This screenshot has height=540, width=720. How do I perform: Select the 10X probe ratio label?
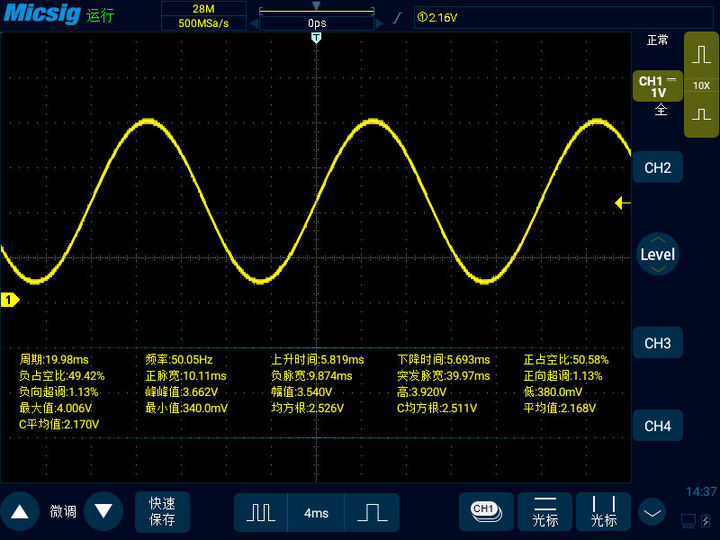click(701, 85)
